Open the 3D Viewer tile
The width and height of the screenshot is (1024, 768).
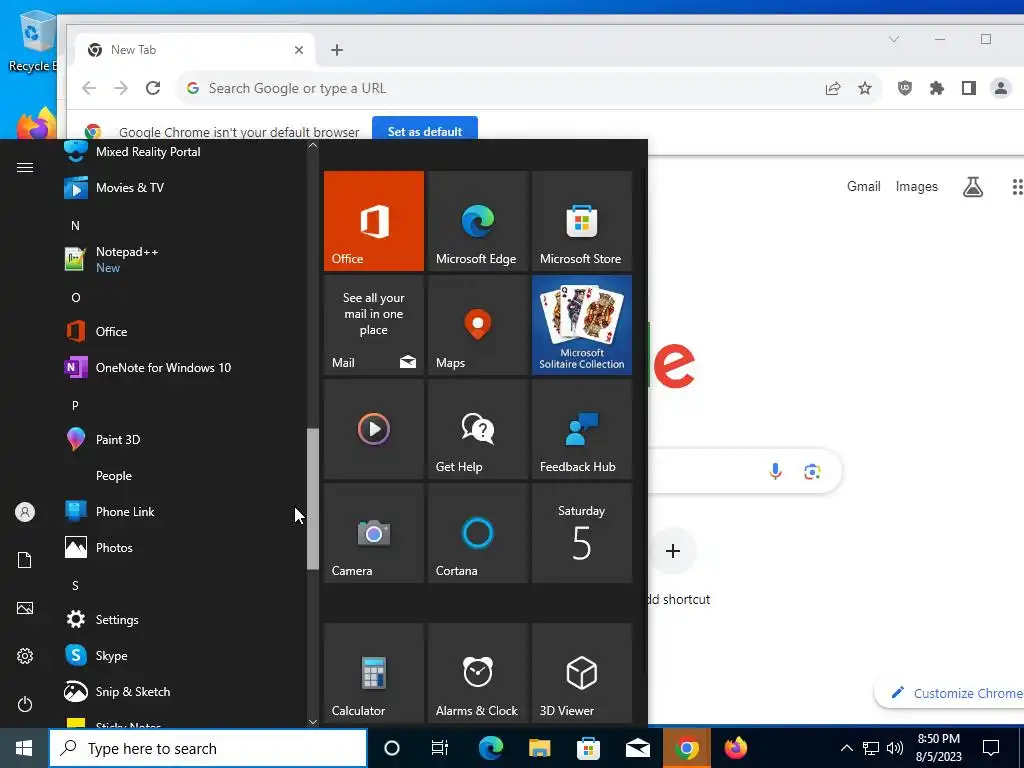(582, 673)
